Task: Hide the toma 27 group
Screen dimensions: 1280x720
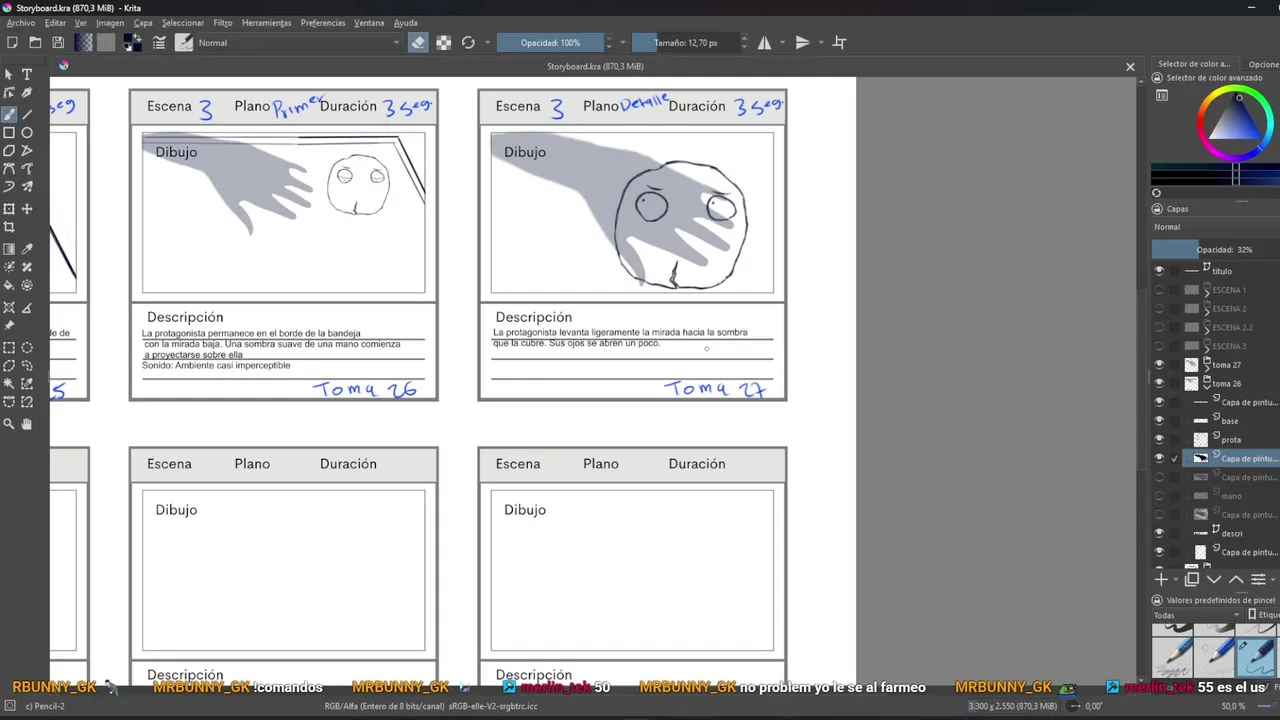Action: pyautogui.click(x=1159, y=364)
